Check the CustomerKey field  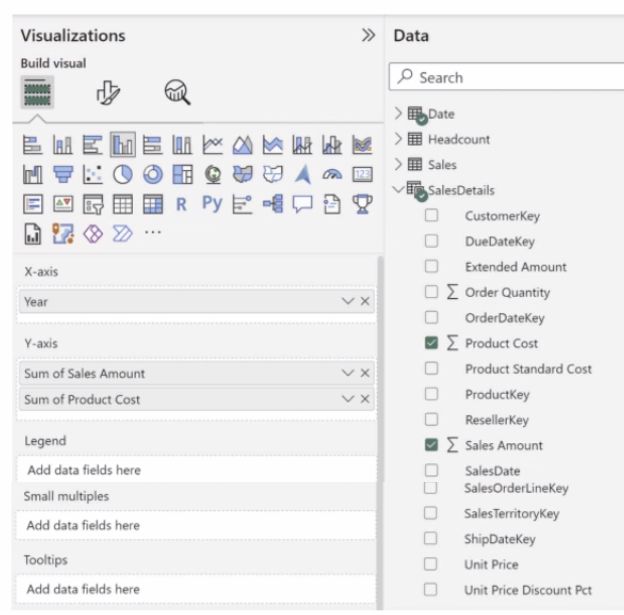tap(431, 216)
